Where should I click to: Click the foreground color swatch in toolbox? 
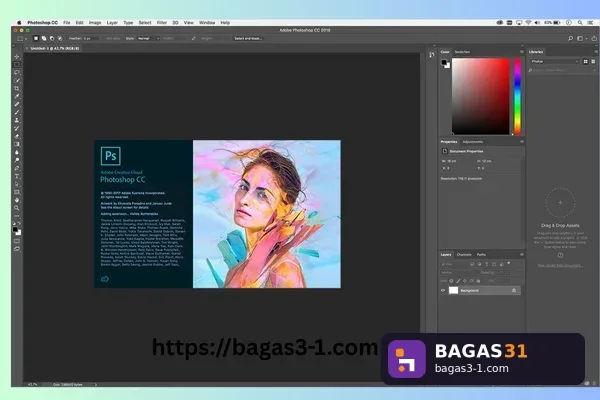(x=15, y=229)
